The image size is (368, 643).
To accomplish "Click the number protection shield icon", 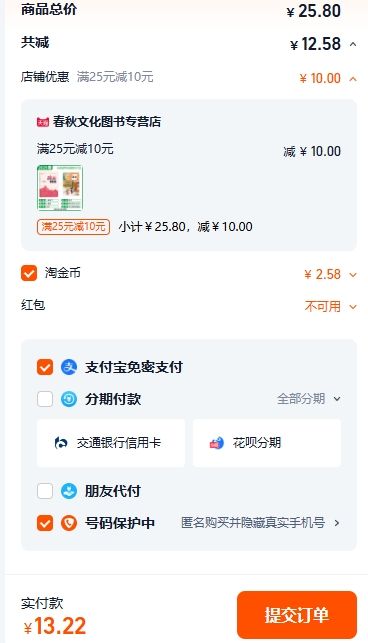I will (x=69, y=523).
